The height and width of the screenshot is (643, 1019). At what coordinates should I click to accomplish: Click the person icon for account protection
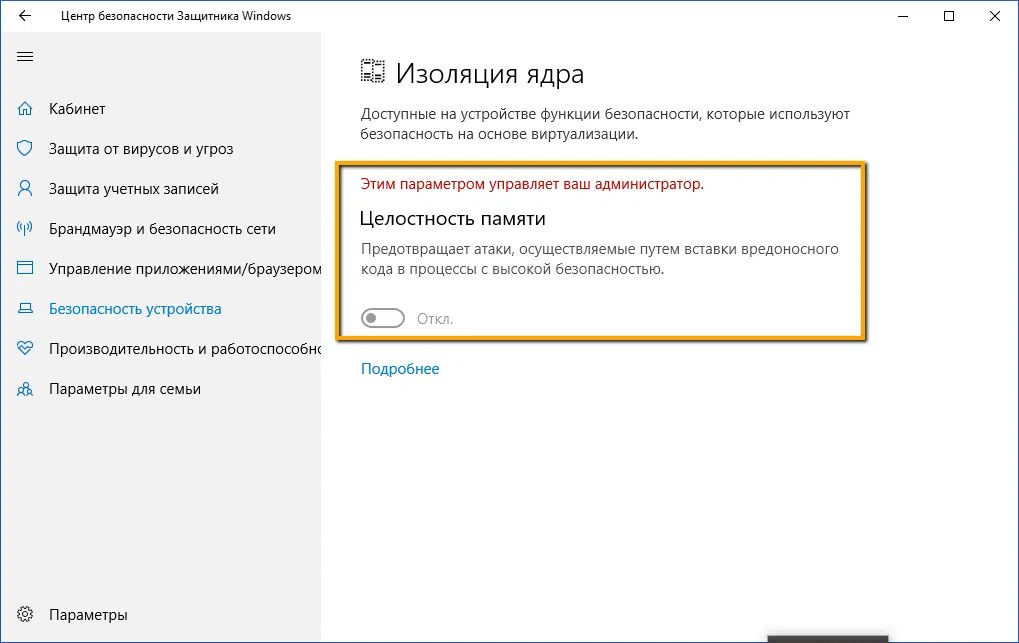[25, 189]
